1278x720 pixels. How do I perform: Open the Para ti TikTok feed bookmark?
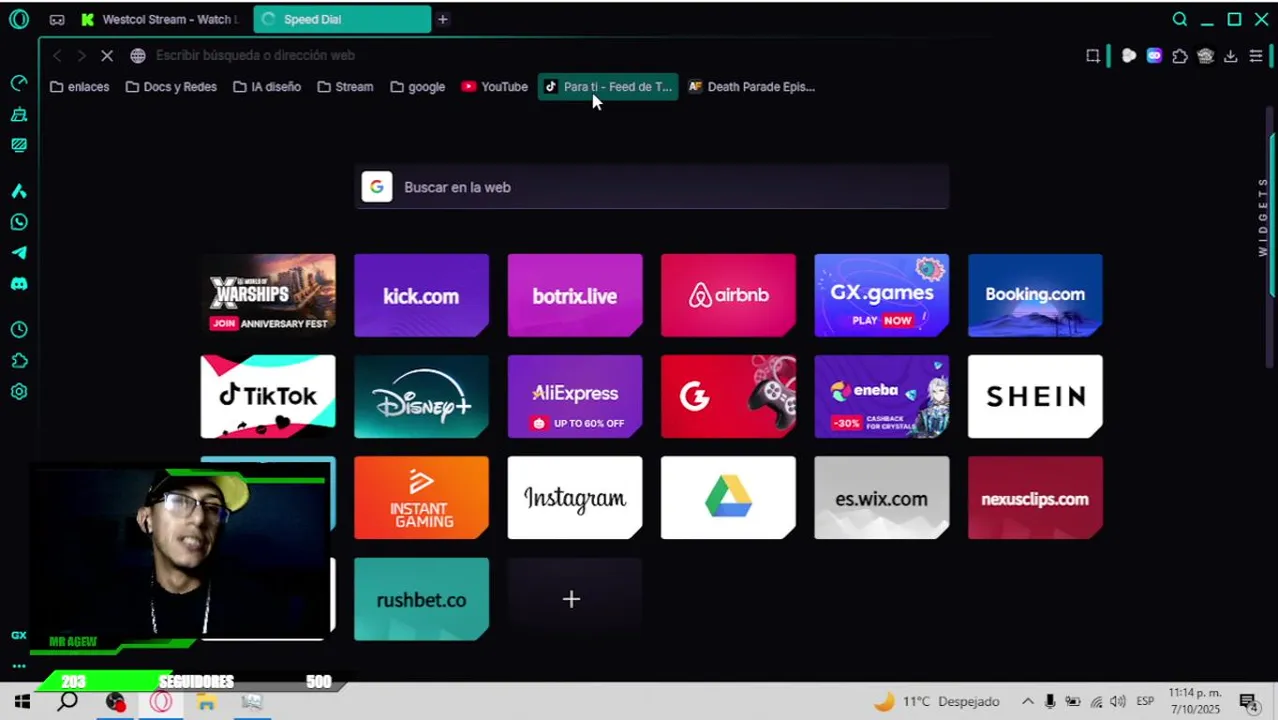(608, 87)
